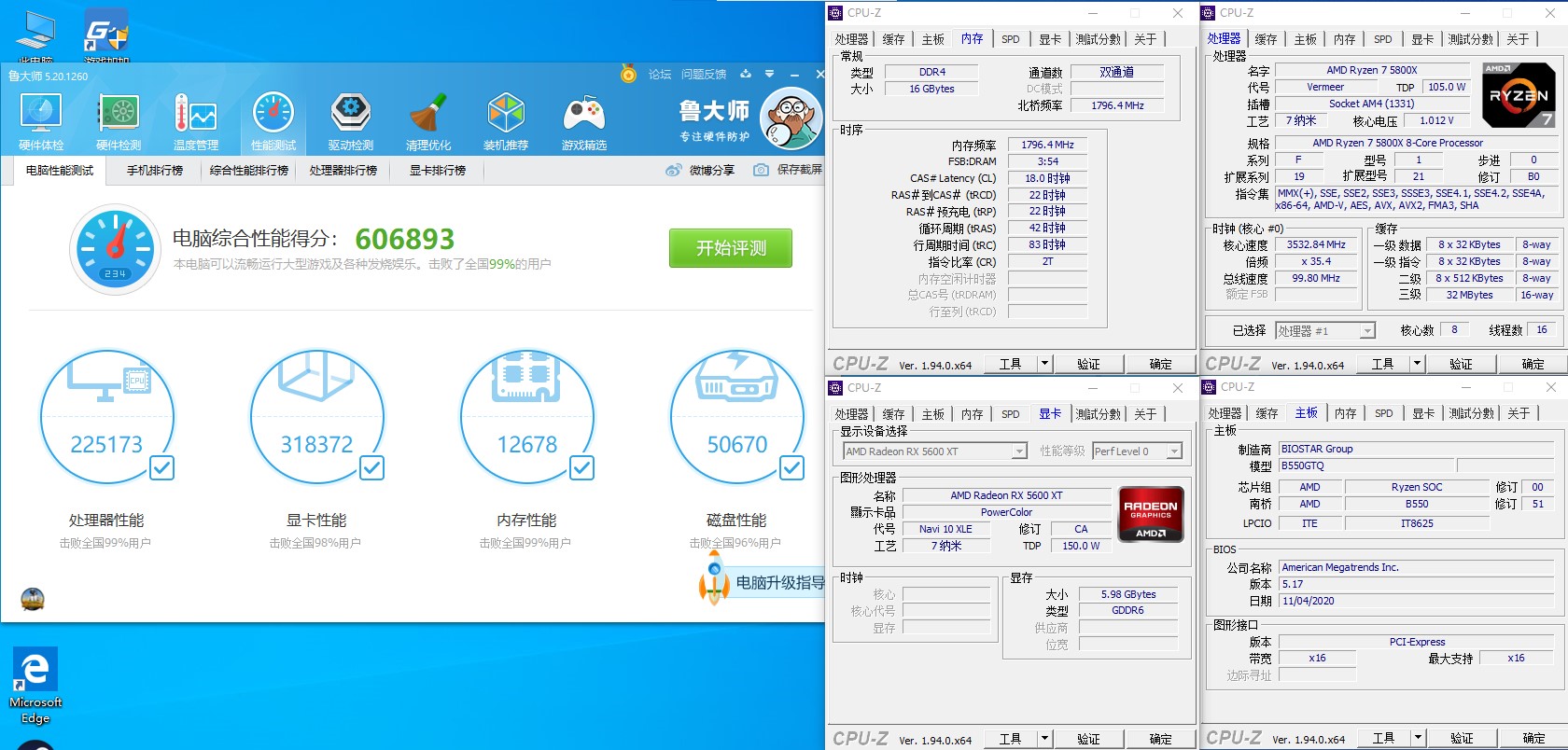Open the 温度管理 temperature management icon
The width and height of the screenshot is (1568, 750).
click(x=196, y=114)
